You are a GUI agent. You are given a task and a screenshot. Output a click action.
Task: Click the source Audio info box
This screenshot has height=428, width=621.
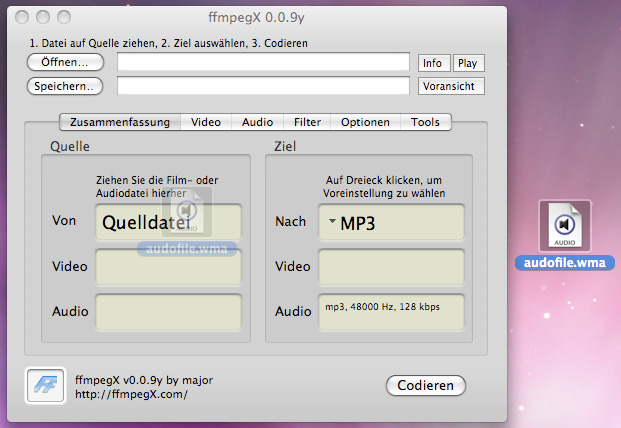tap(168, 312)
